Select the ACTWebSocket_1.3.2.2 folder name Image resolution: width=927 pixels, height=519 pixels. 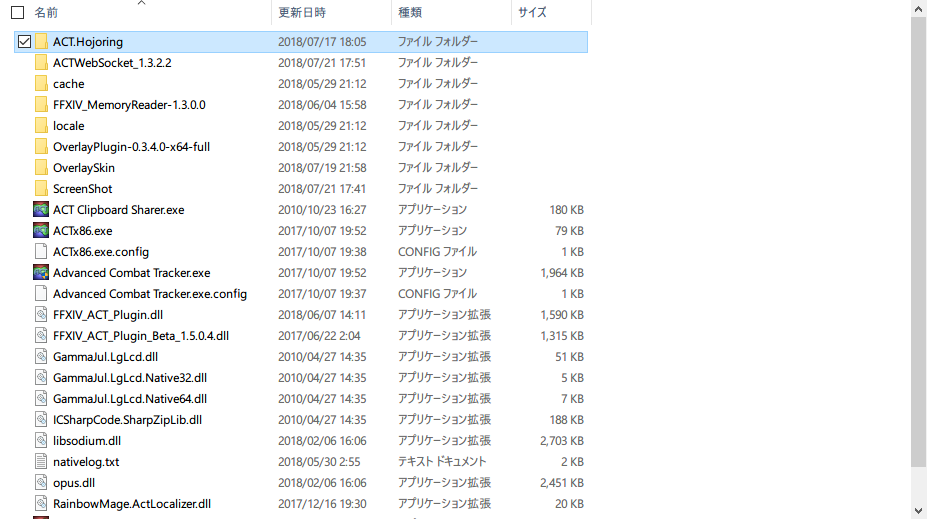[x=112, y=63]
